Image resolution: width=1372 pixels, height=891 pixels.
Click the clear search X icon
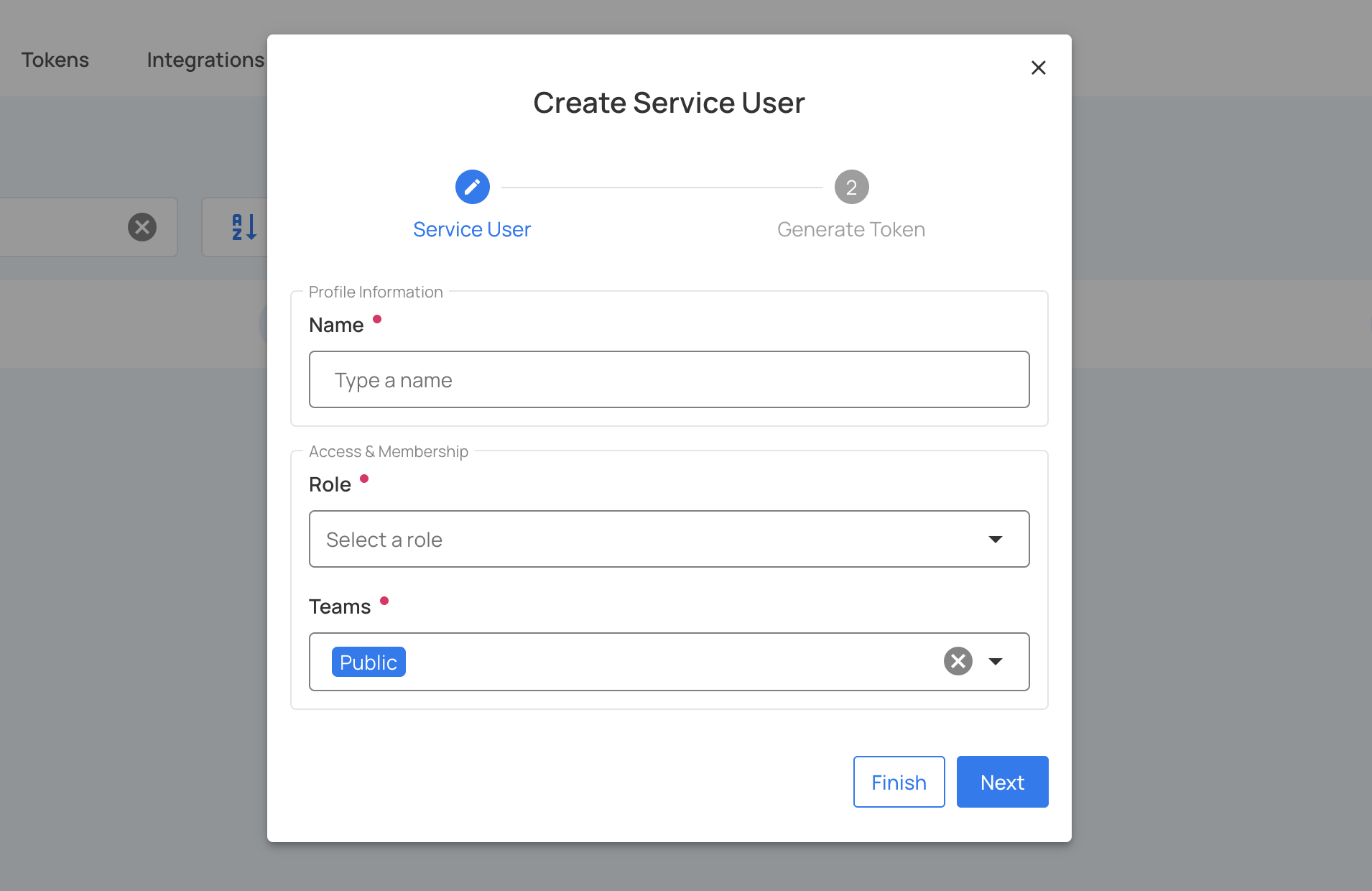(x=142, y=226)
